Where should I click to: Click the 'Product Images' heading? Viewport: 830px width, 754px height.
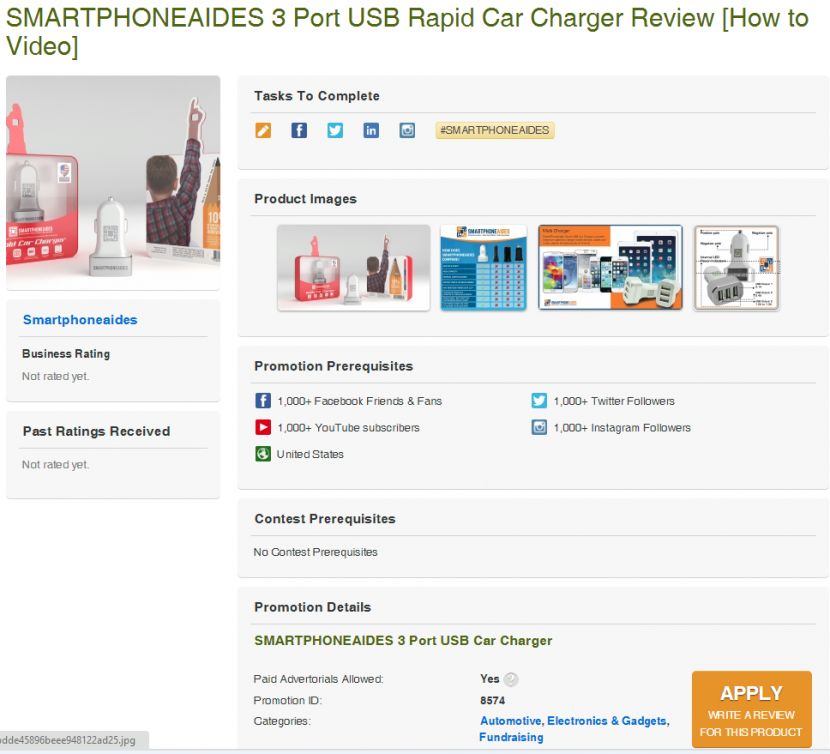(x=305, y=199)
